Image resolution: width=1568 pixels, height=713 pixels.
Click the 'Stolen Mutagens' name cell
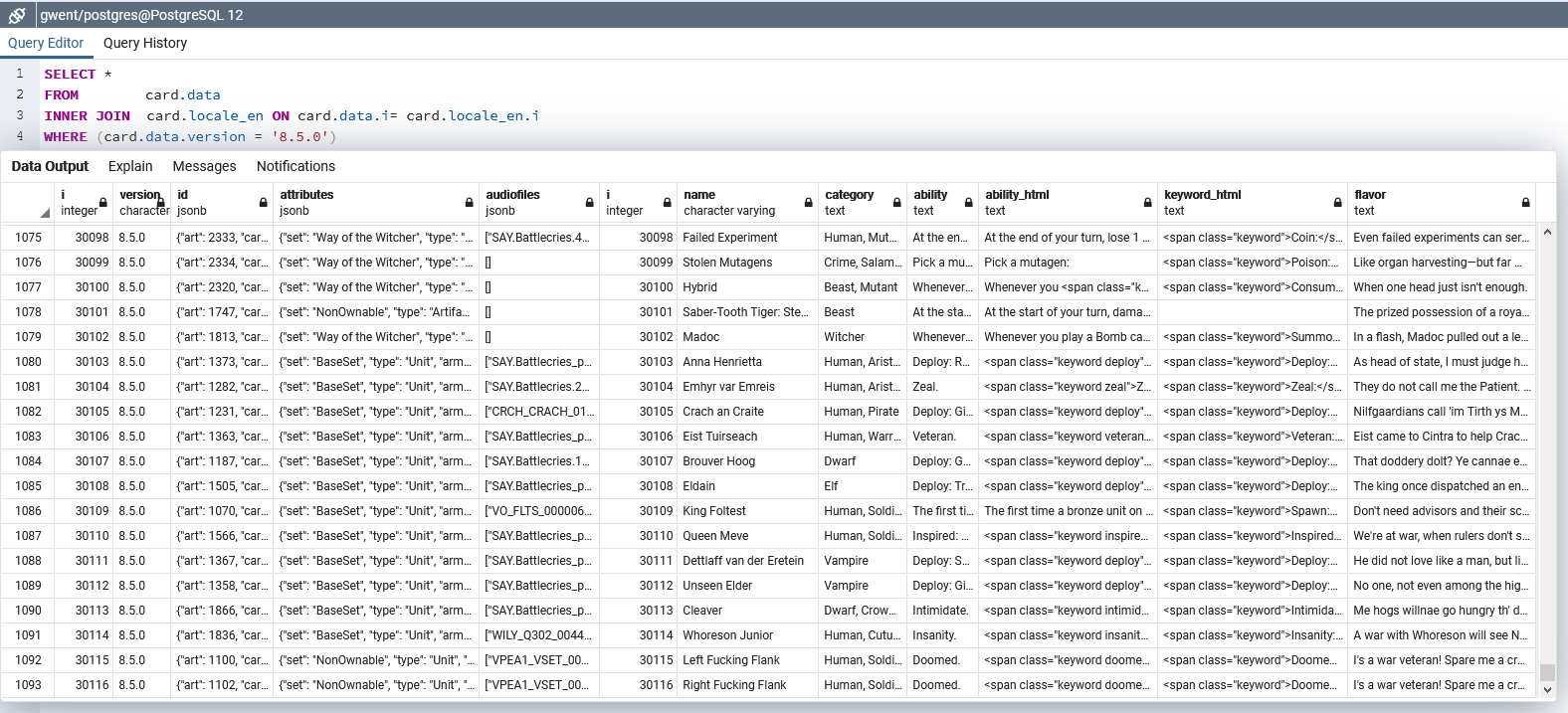coord(747,263)
